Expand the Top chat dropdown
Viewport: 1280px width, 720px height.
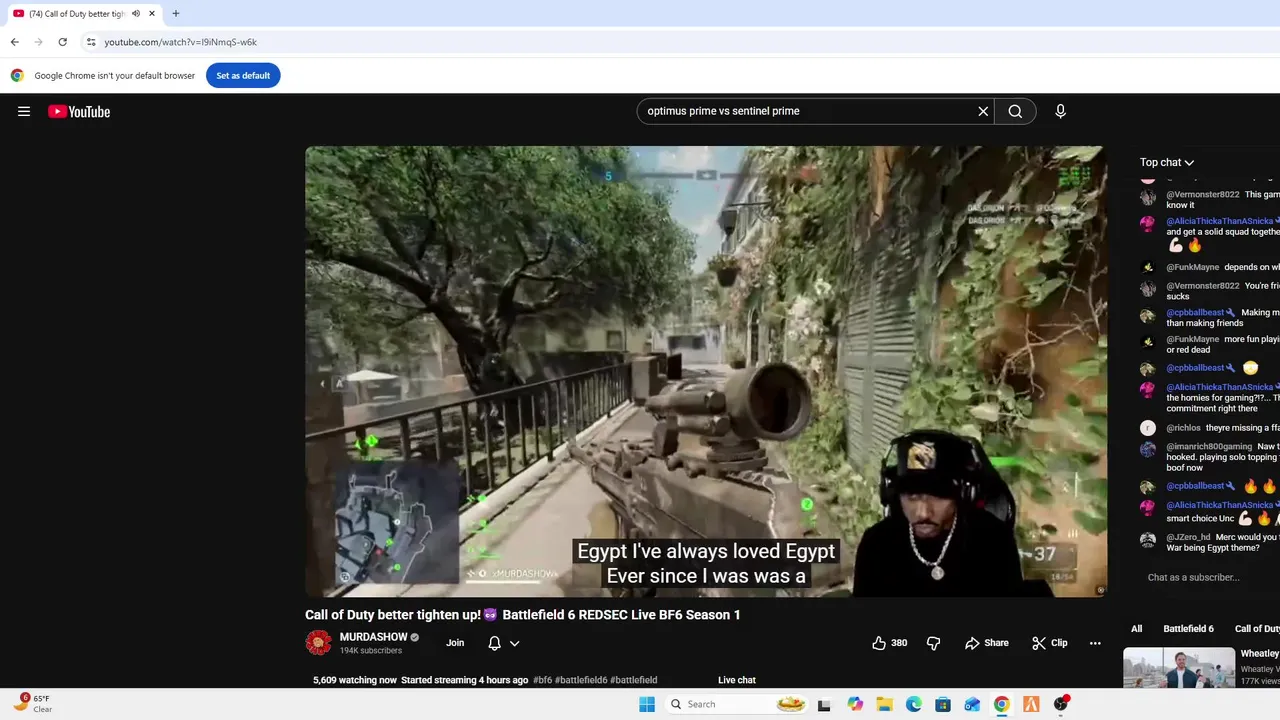pyautogui.click(x=1167, y=162)
